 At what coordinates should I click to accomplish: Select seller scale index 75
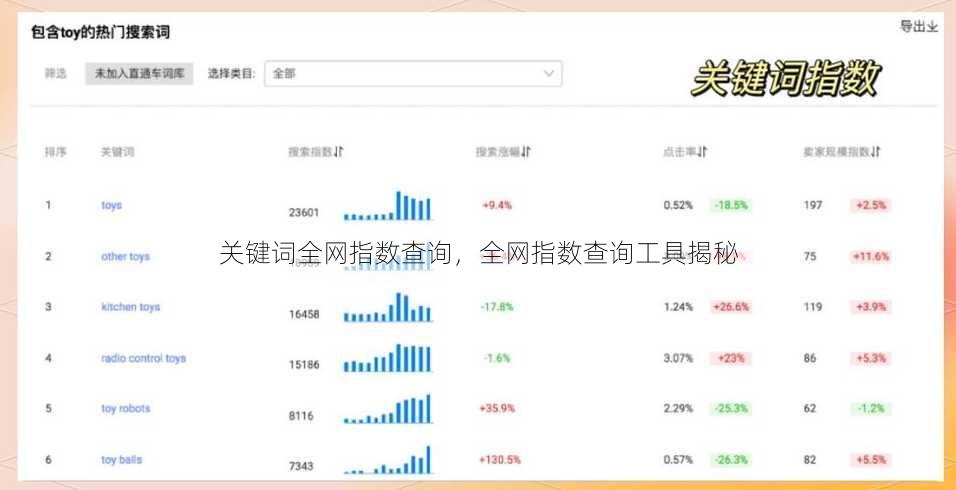[x=810, y=257]
